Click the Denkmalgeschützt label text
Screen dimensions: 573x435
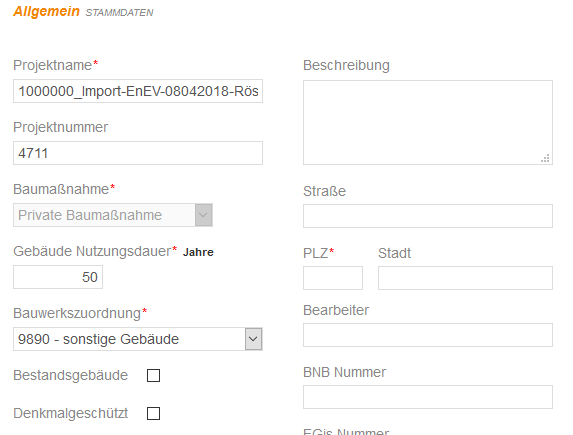click(x=71, y=413)
